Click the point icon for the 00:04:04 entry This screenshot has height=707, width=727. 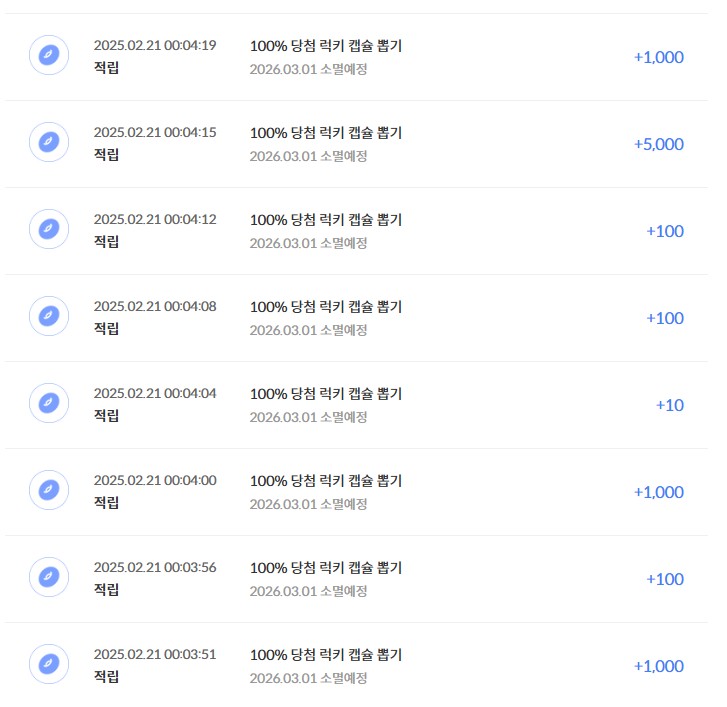coord(49,403)
